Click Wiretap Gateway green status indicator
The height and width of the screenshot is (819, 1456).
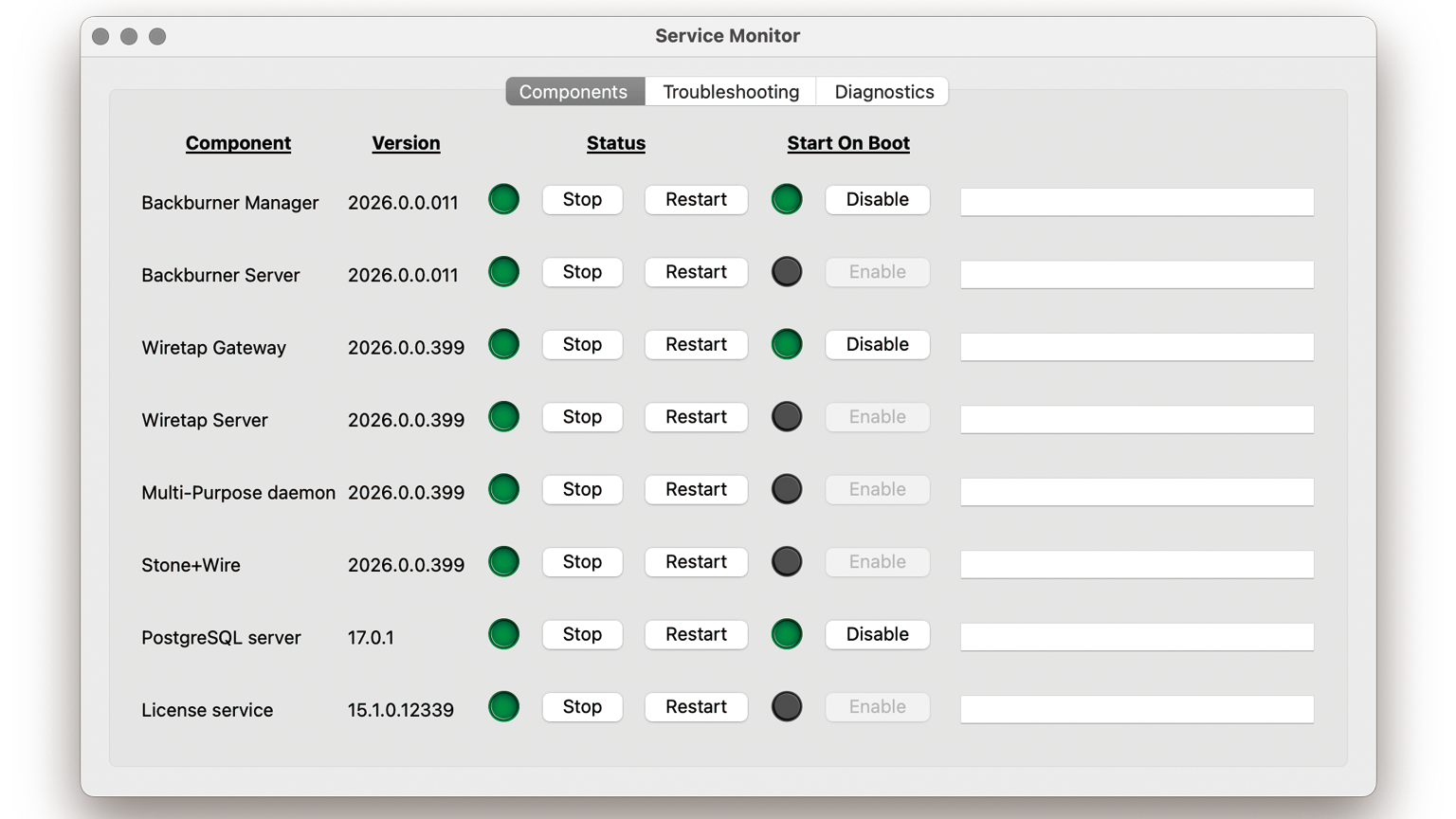click(x=503, y=344)
